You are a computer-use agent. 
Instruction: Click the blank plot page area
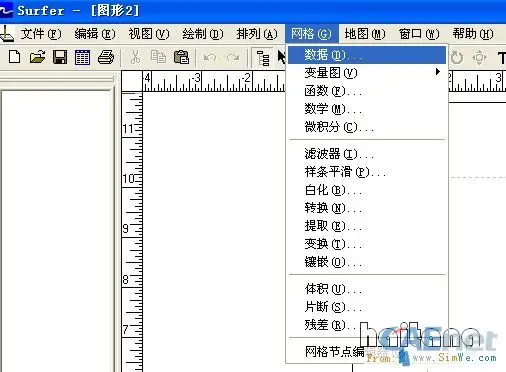coord(214,232)
